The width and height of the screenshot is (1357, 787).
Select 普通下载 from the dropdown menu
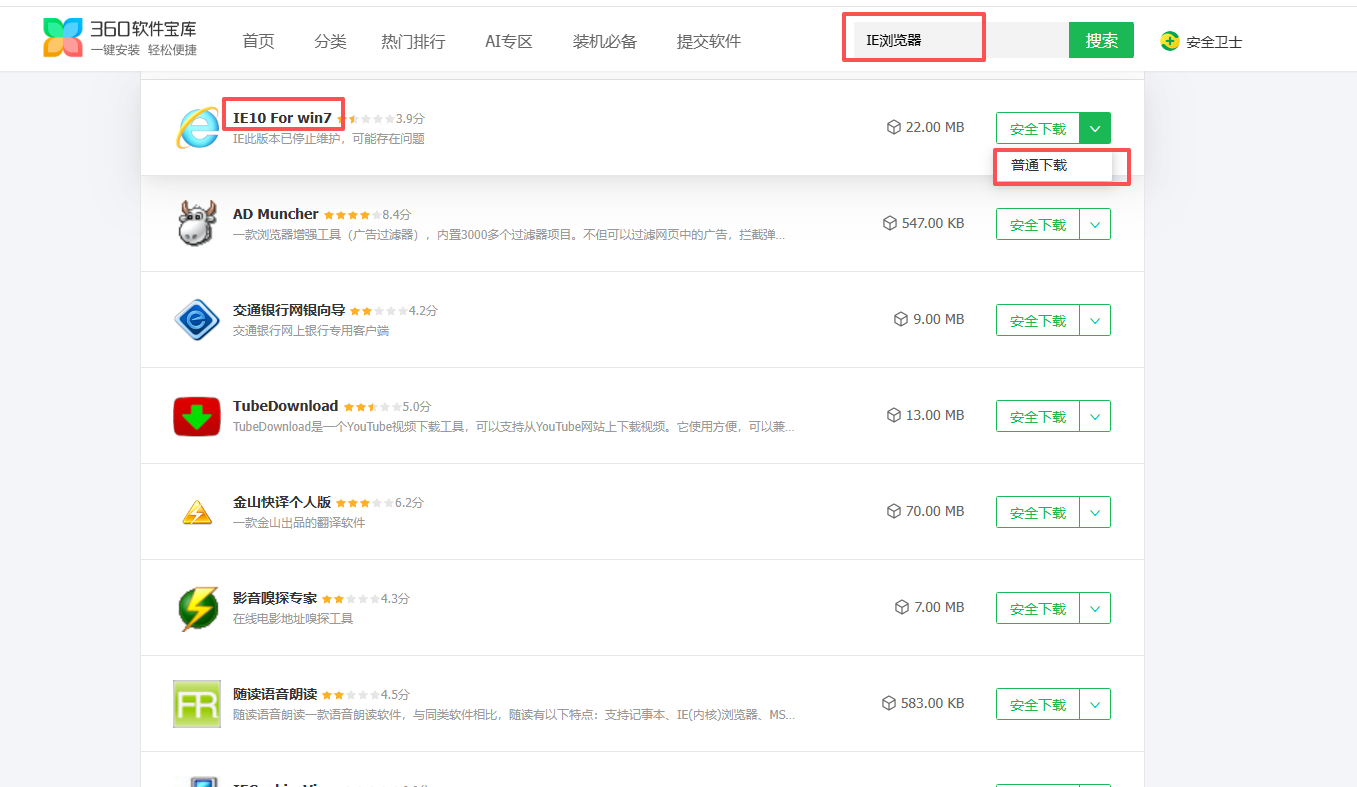tap(1039, 165)
